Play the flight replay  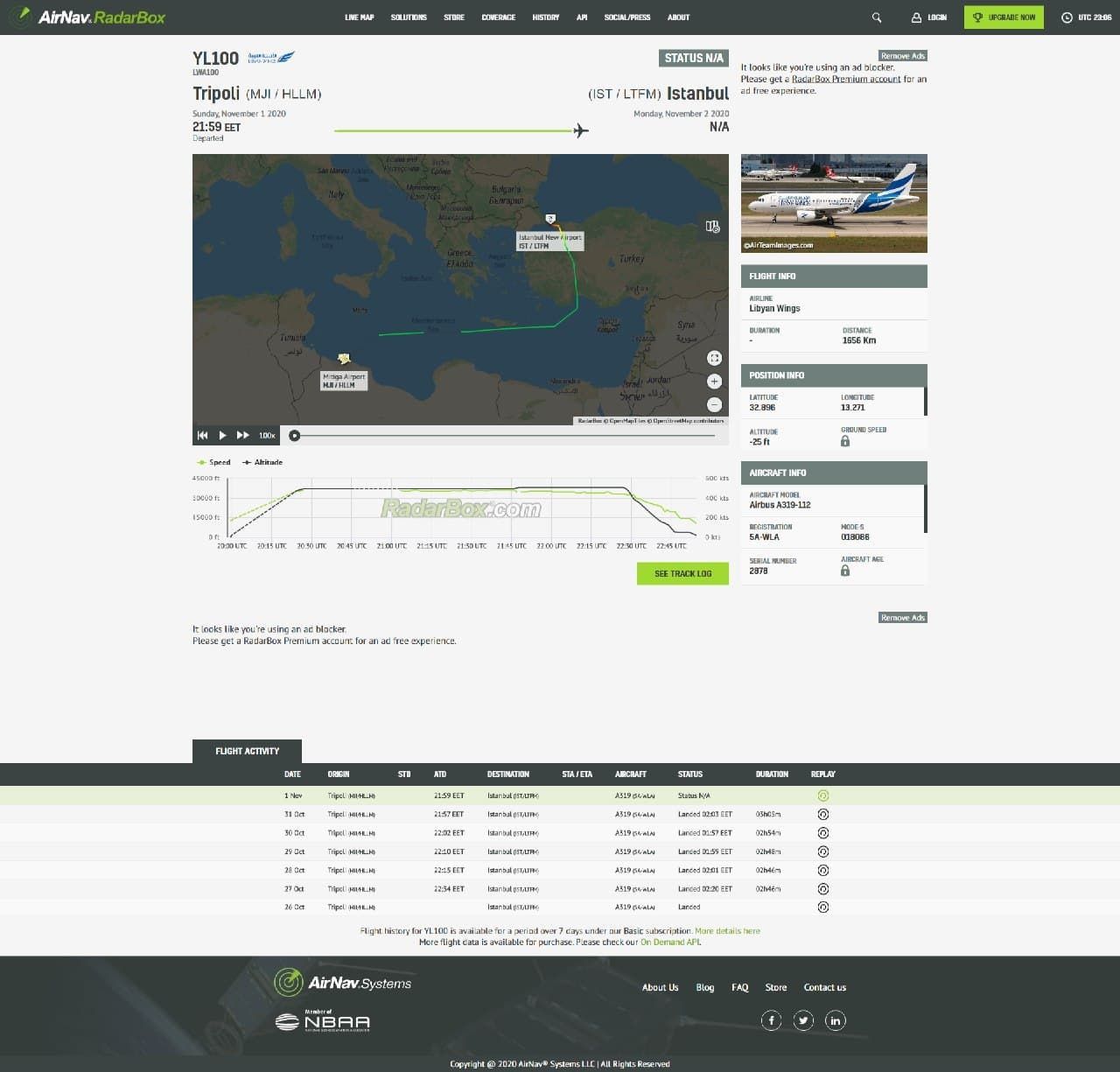222,435
